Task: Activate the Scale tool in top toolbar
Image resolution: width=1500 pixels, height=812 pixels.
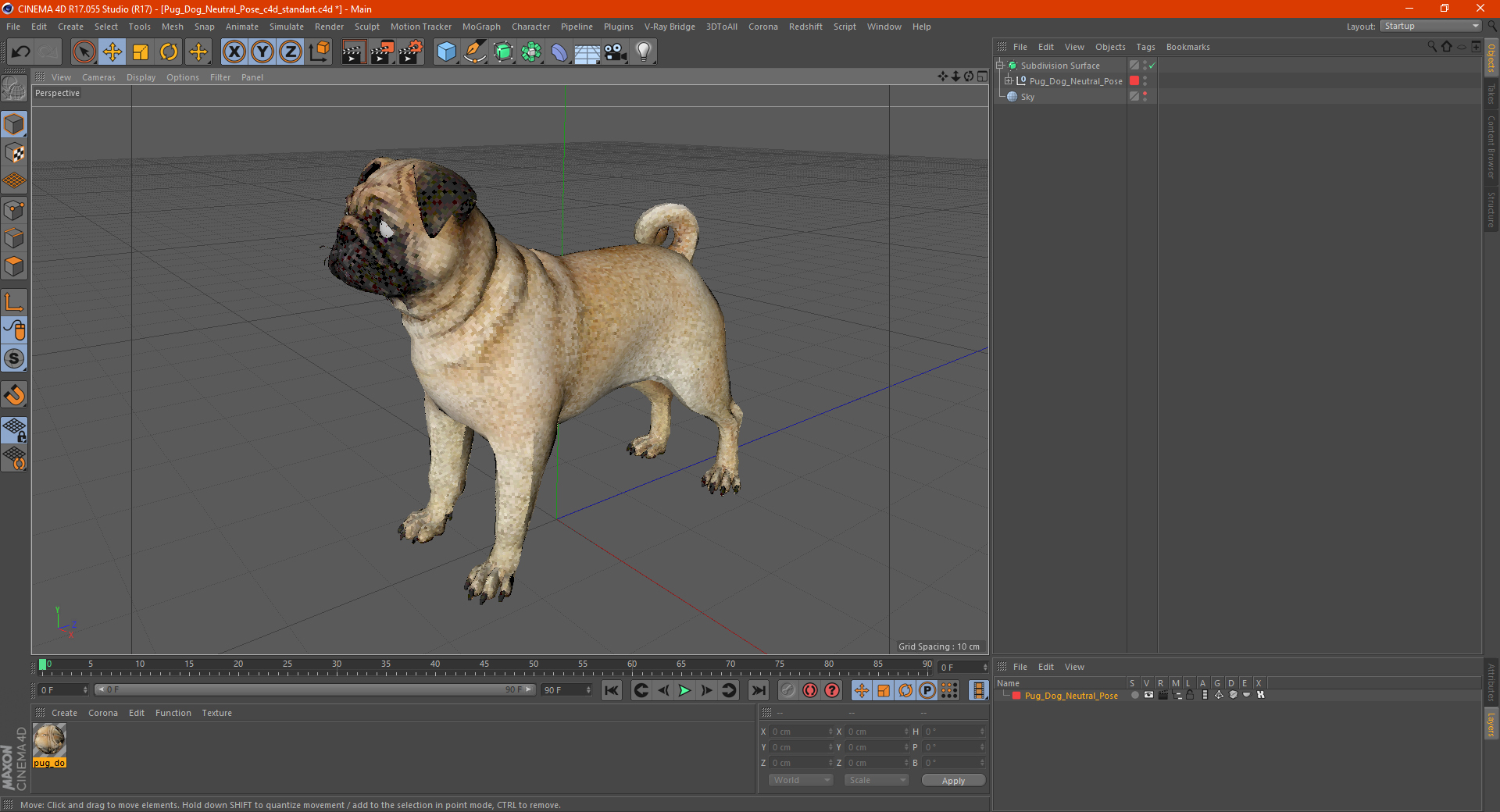Action: 141,52
